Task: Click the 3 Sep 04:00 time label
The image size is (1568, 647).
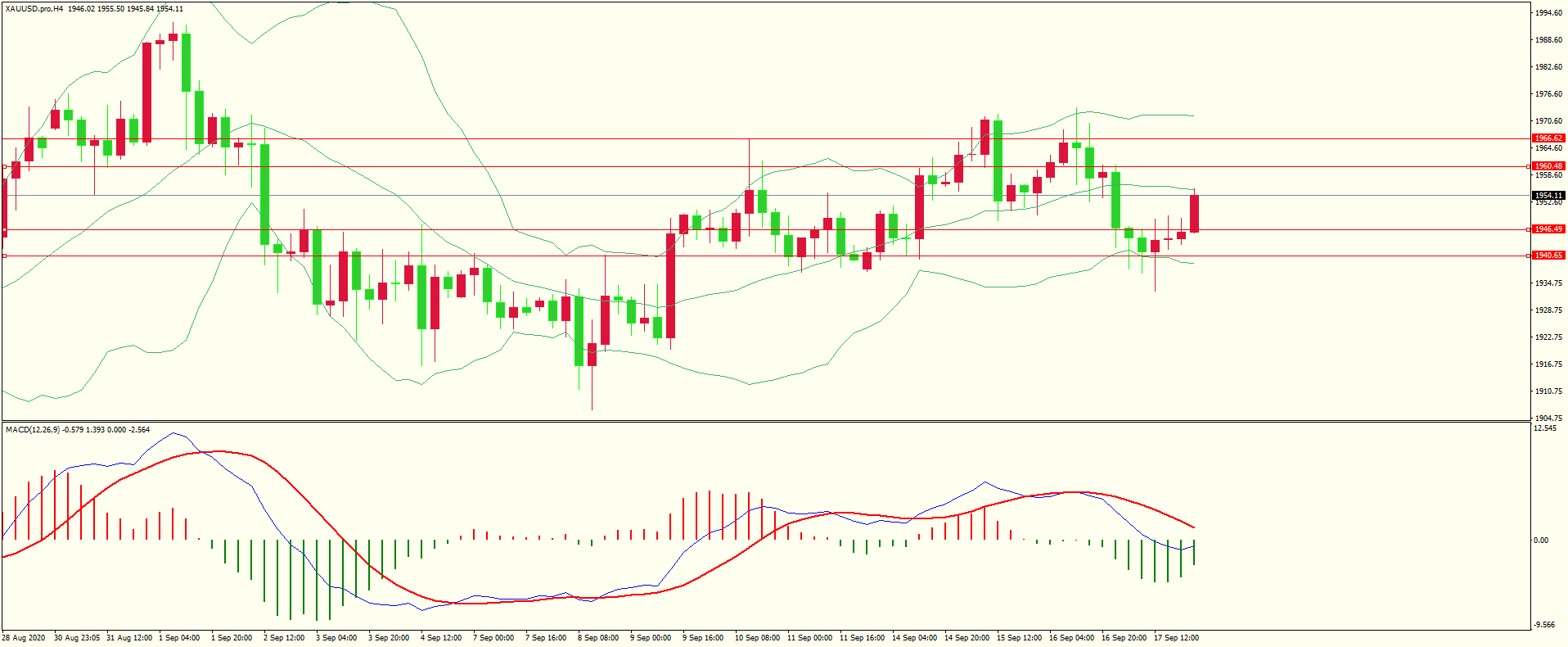Action: (x=336, y=637)
